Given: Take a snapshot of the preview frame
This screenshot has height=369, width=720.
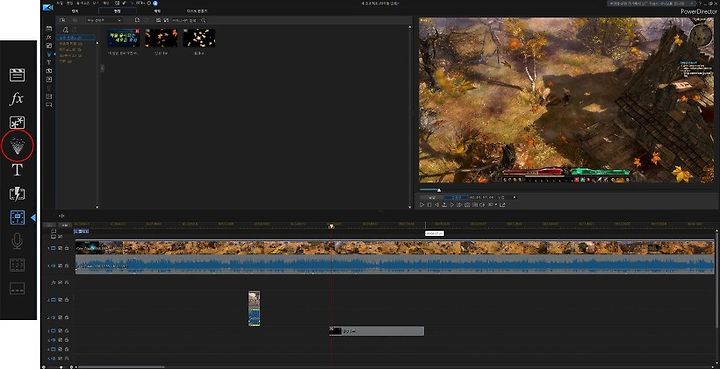Looking at the screenshot, I should click(x=467, y=205).
